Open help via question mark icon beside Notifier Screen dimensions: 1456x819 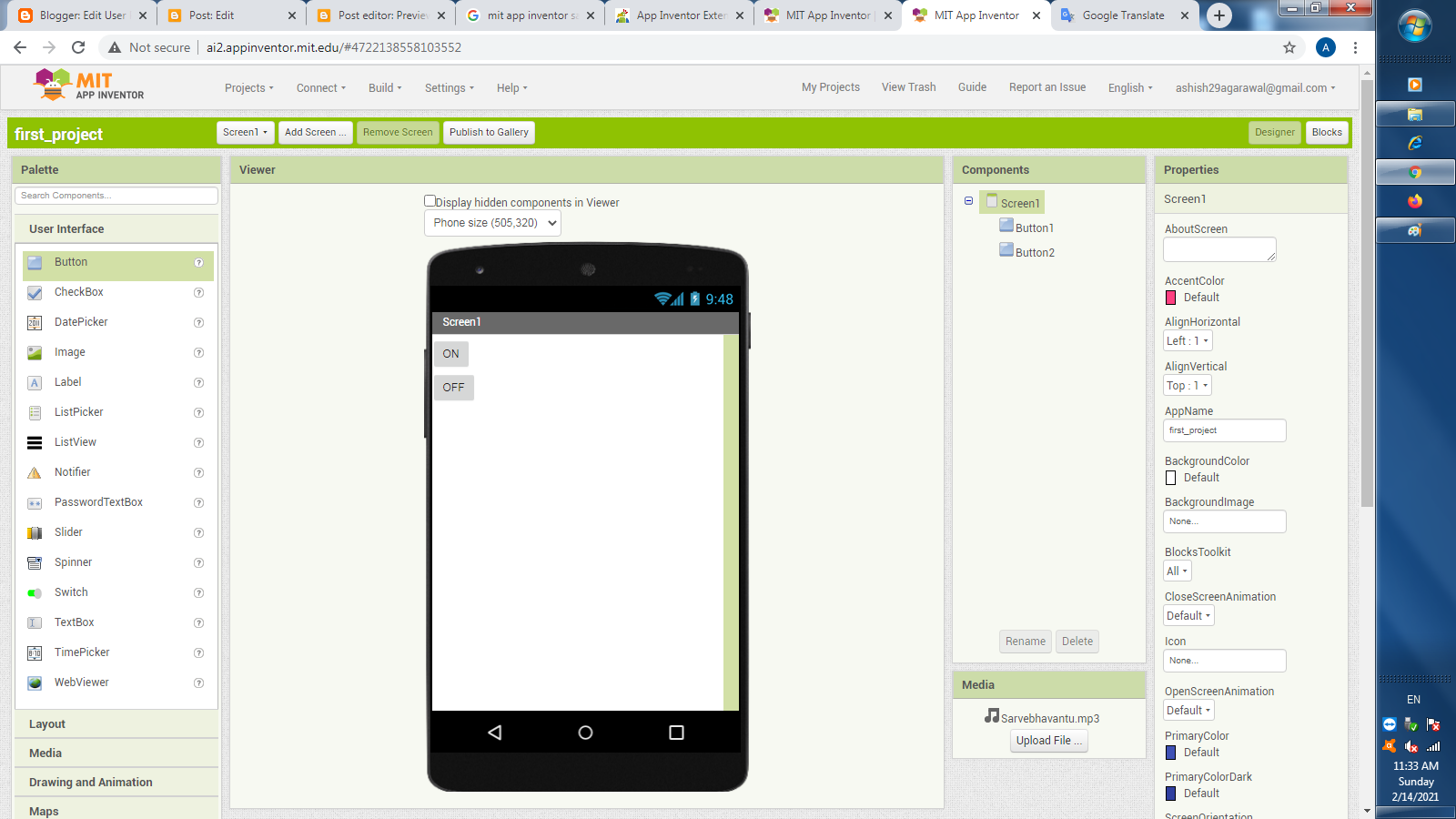click(x=198, y=472)
